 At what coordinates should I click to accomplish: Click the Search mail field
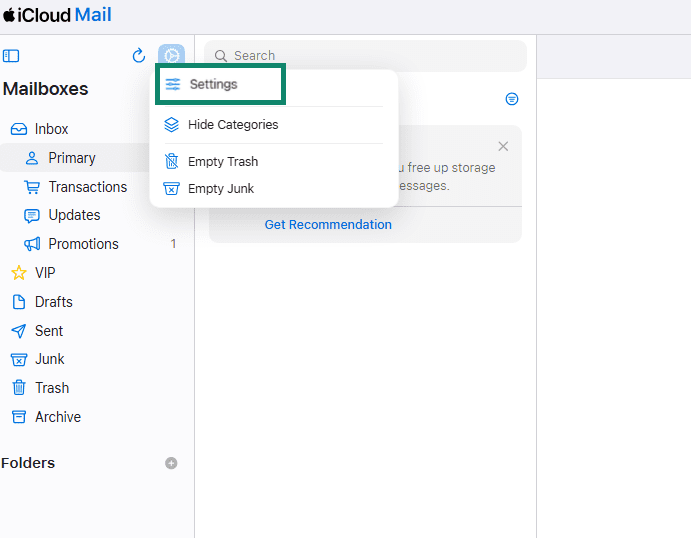(x=365, y=56)
